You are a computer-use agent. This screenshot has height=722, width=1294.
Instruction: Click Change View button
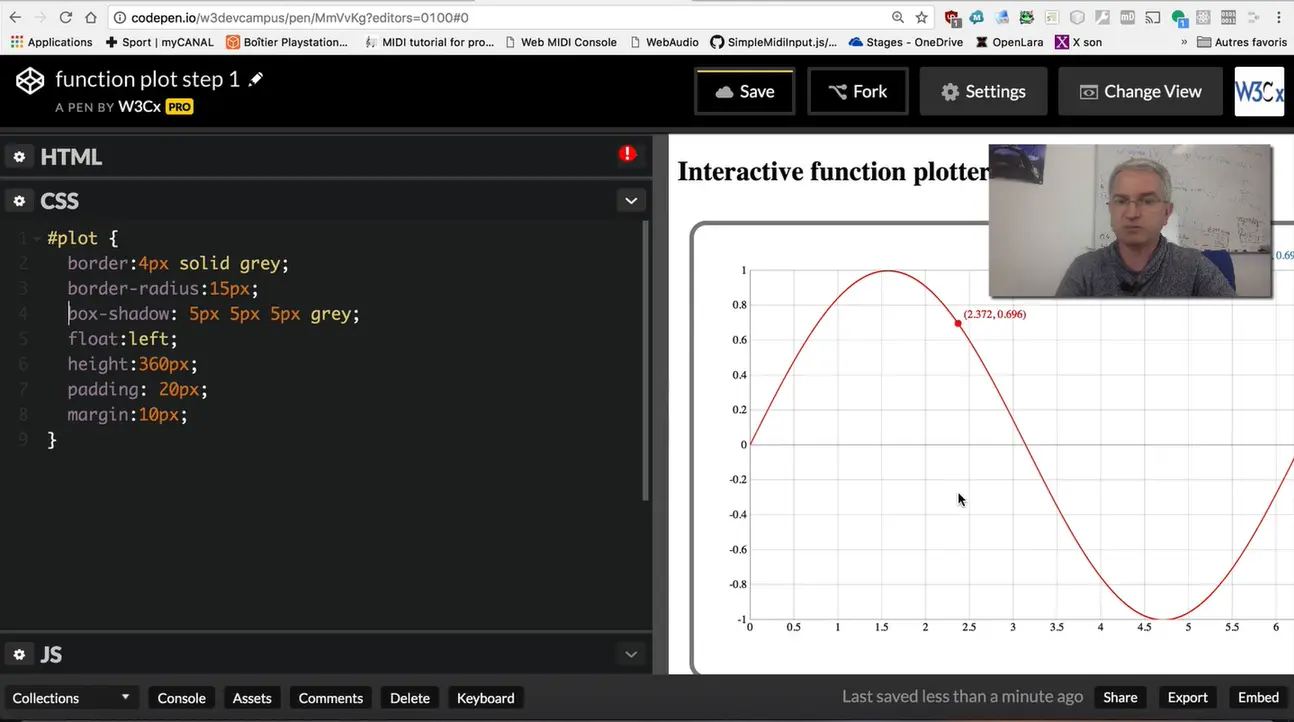click(1140, 92)
